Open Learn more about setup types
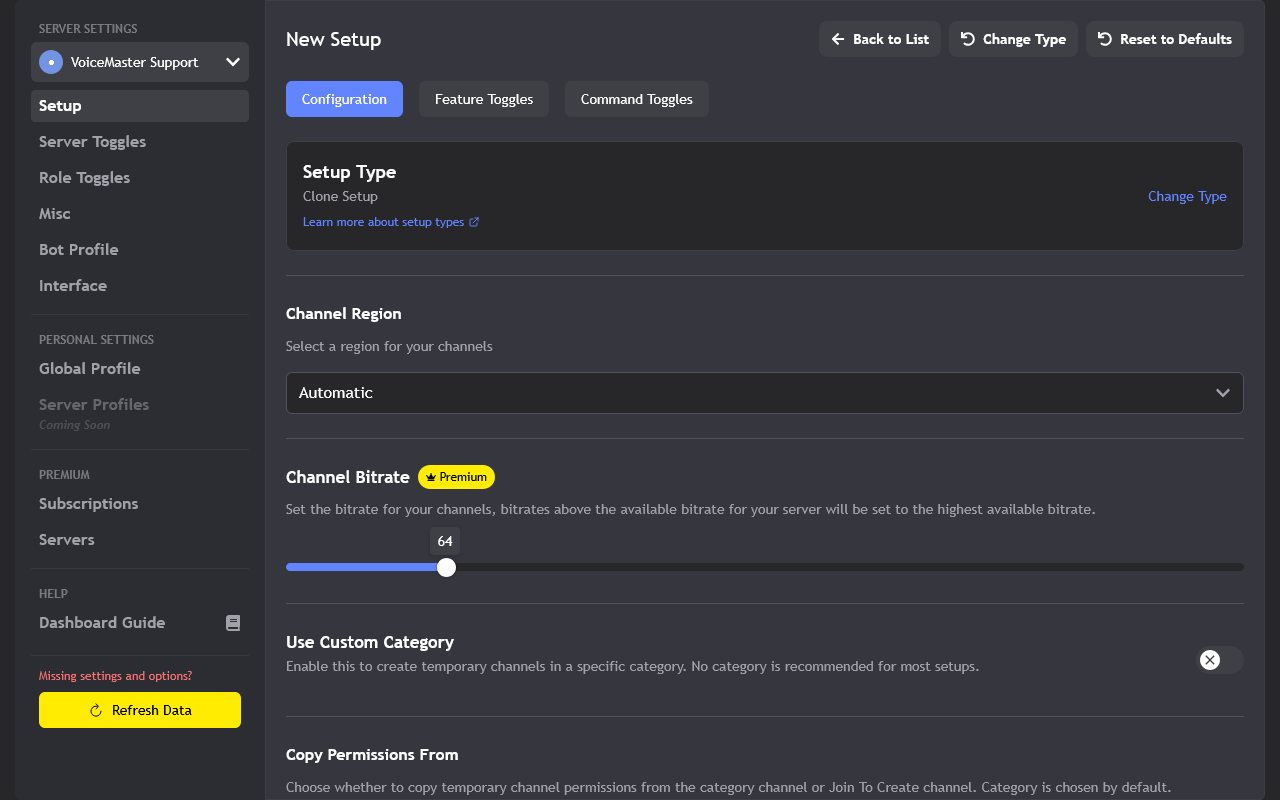The height and width of the screenshot is (800, 1280). click(384, 221)
